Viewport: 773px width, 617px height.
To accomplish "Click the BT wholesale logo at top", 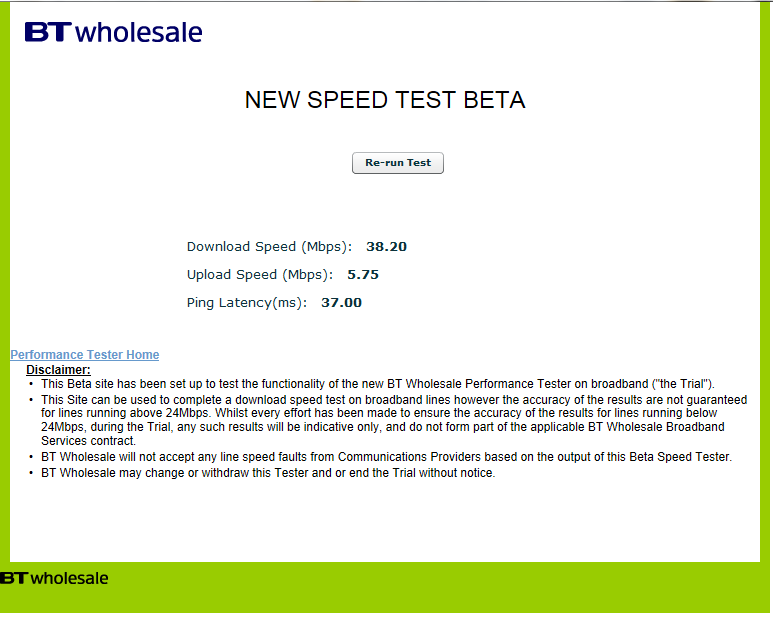I will [x=113, y=32].
